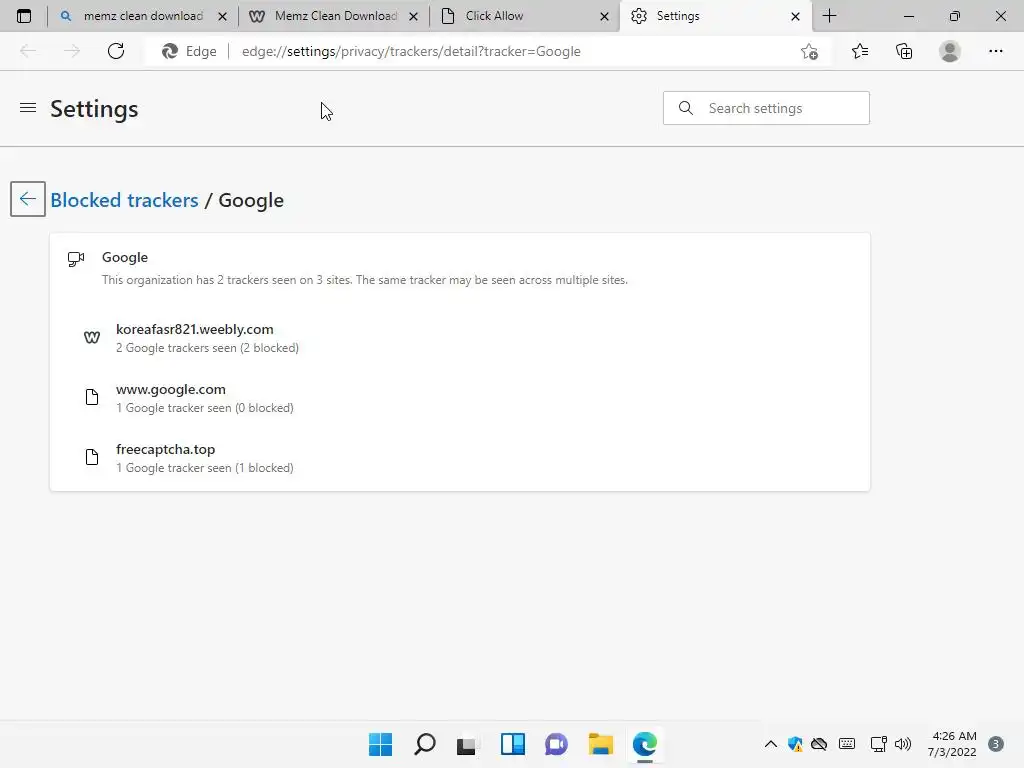Open Settings and more ellipsis menu
The height and width of the screenshot is (768, 1024).
[x=995, y=51]
